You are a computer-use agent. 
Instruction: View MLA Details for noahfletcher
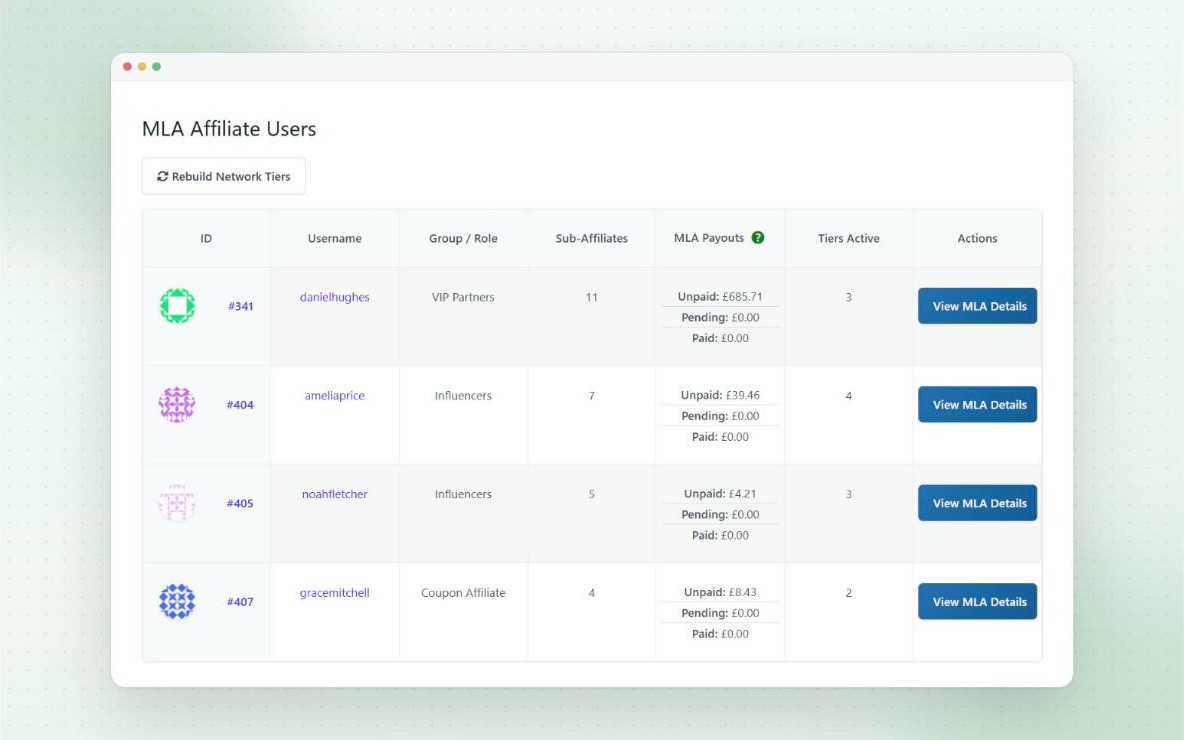click(978, 503)
